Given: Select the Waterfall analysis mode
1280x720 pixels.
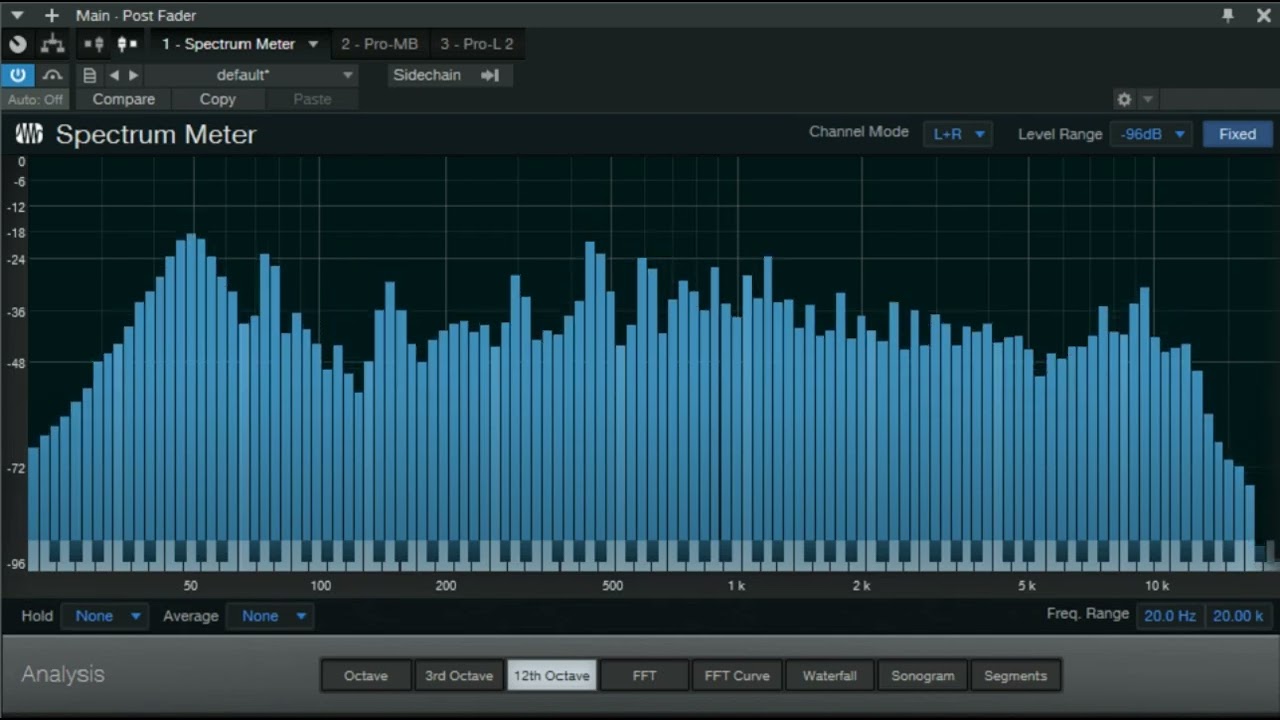Looking at the screenshot, I should click(830, 676).
